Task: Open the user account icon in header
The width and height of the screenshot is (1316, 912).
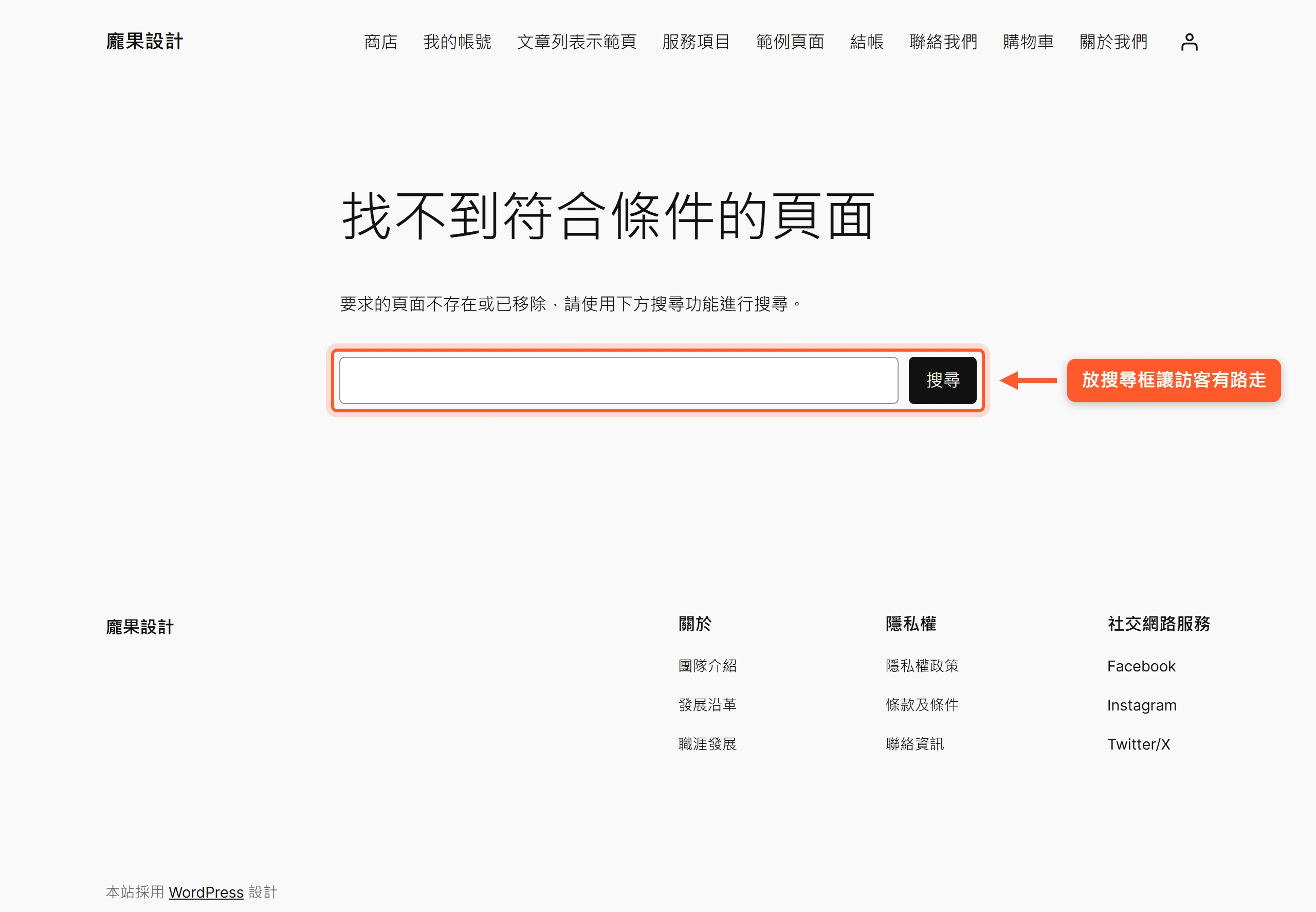Action: pyautogui.click(x=1189, y=42)
